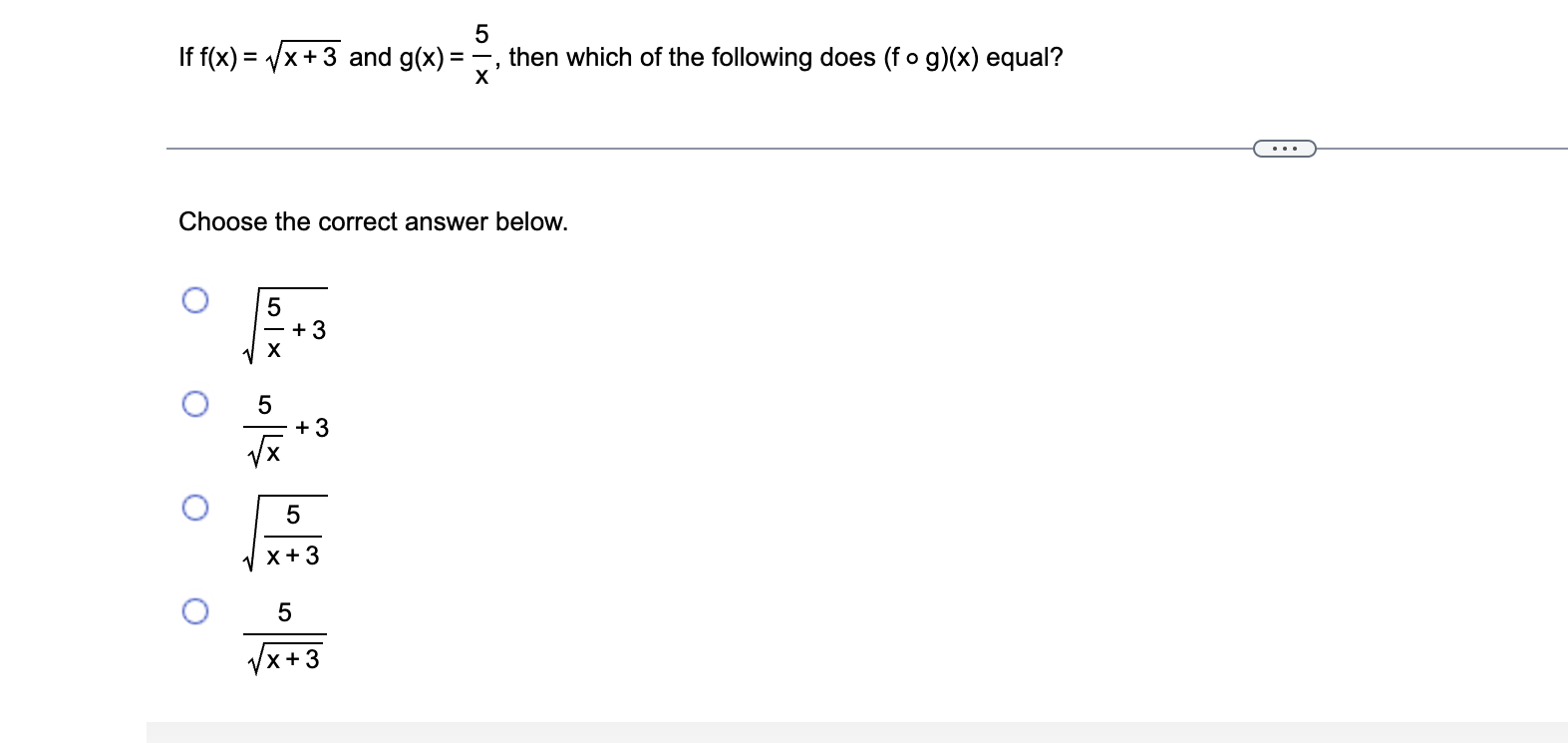Open the ellipsis options on the divider
The width and height of the screenshot is (1568, 743).
click(1284, 148)
